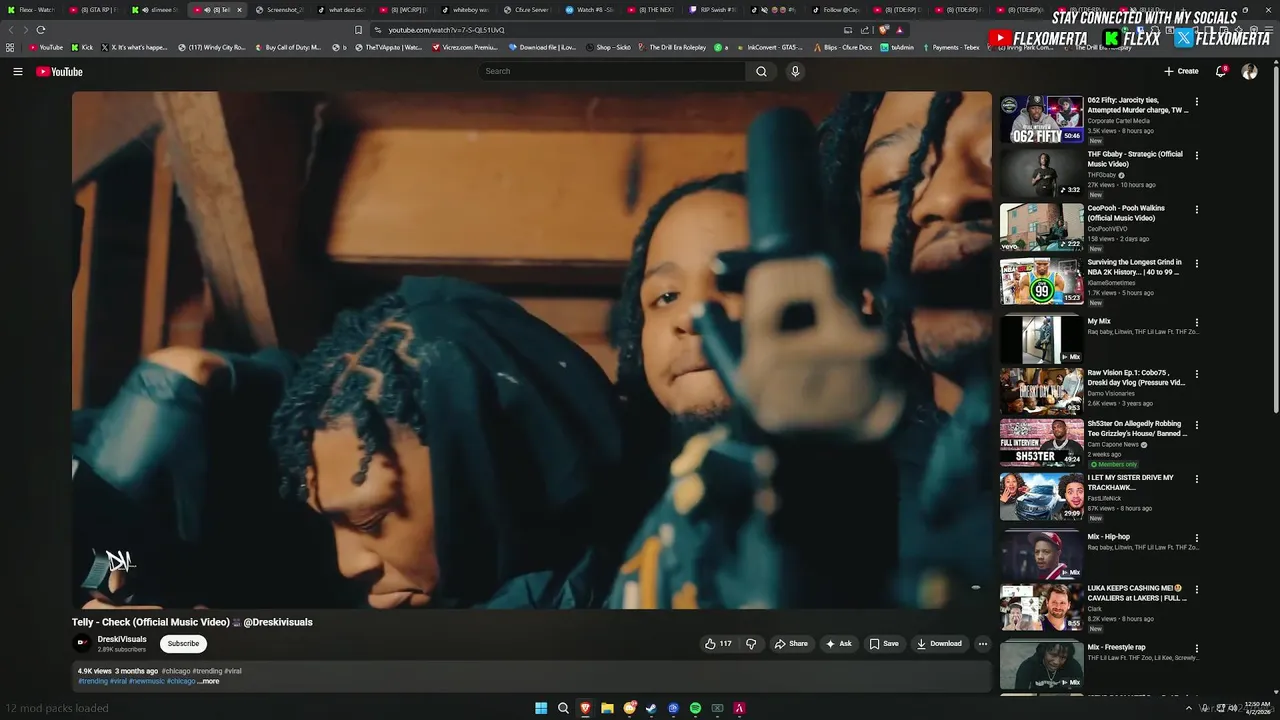Open File Explorer from the taskbar
The image size is (1280, 720).
point(607,708)
